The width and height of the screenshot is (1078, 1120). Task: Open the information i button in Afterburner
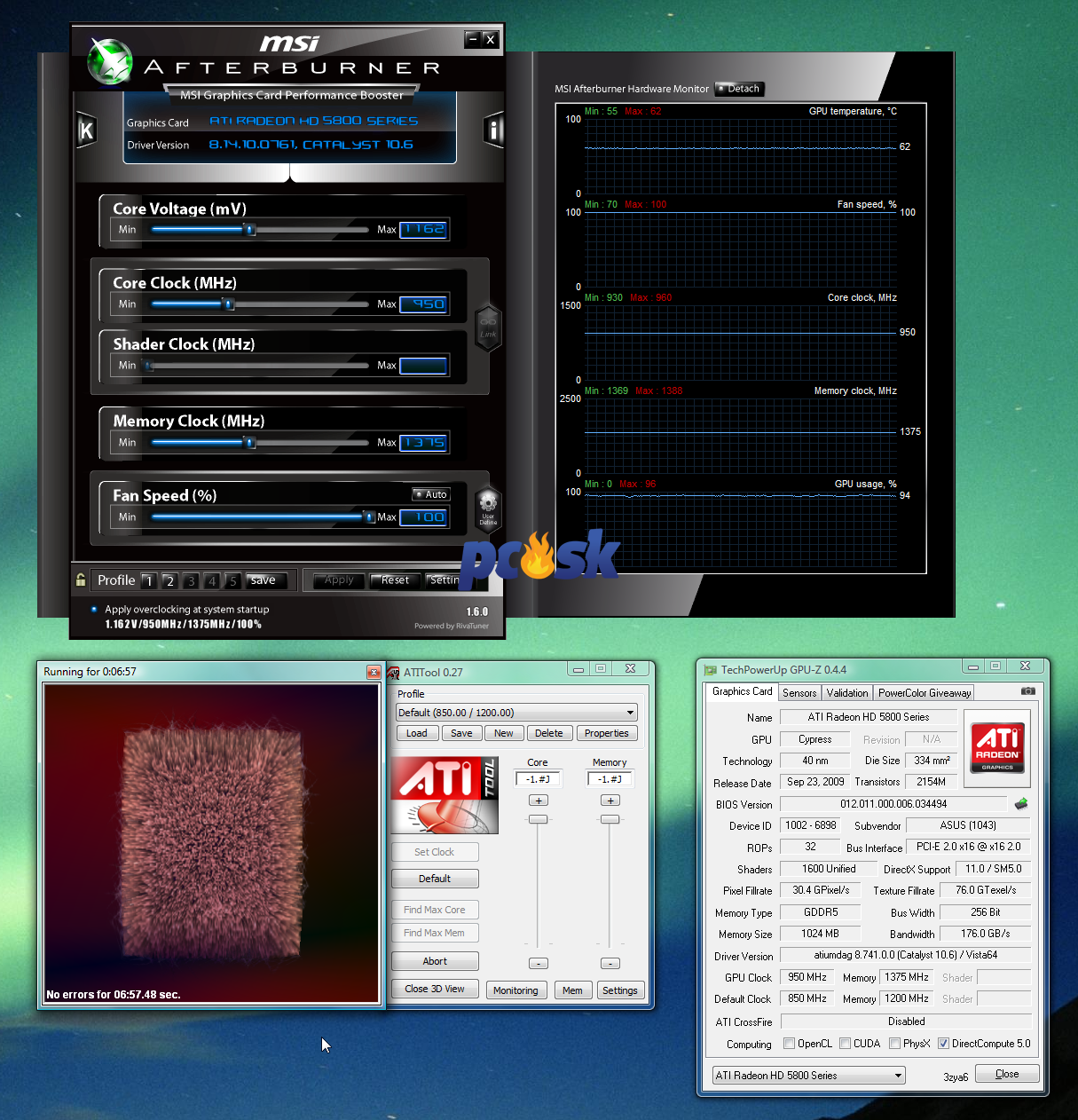tap(494, 130)
